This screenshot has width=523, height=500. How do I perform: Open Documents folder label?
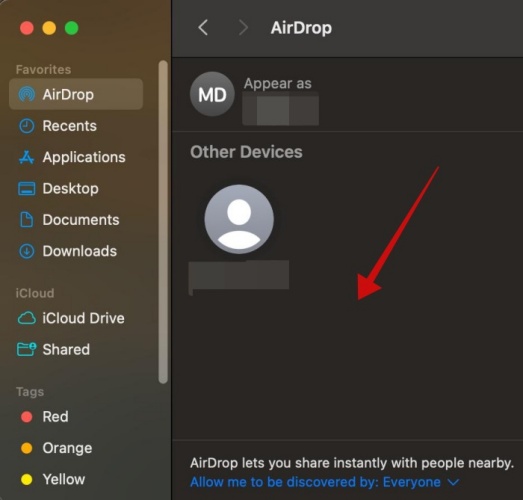[x=81, y=220]
